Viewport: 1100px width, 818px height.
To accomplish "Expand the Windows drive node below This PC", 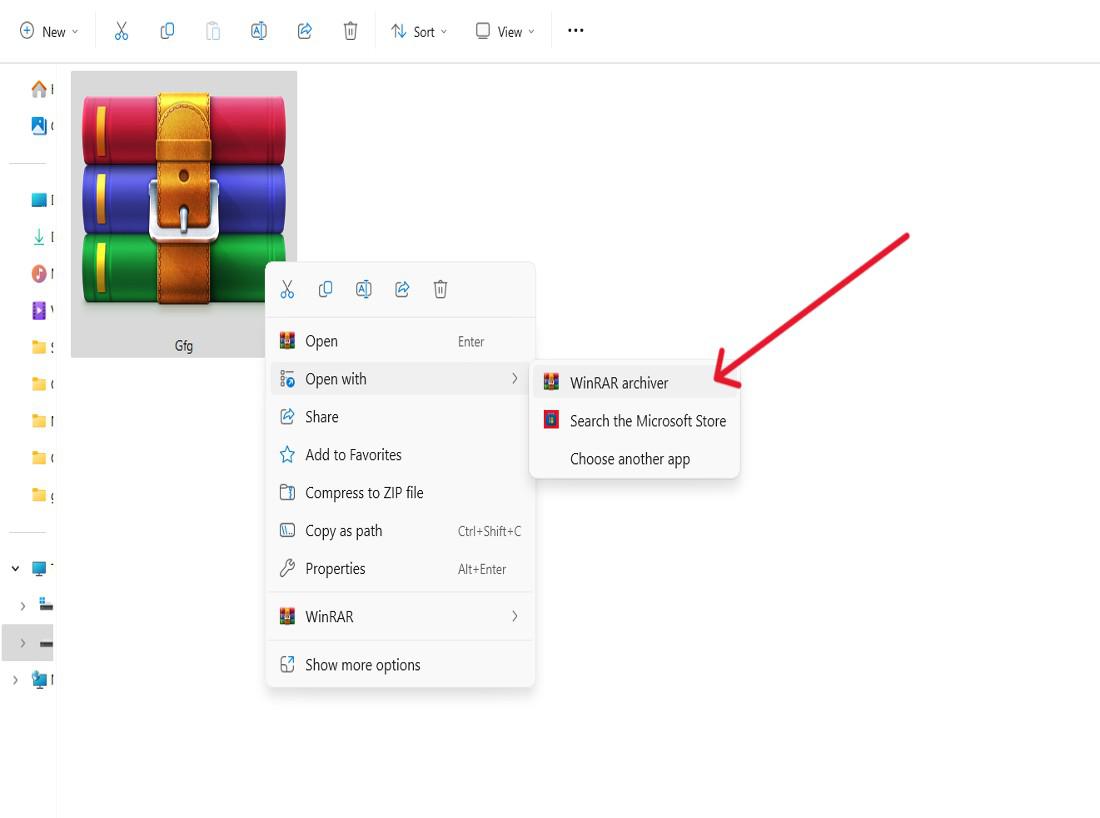I will tap(22, 605).
